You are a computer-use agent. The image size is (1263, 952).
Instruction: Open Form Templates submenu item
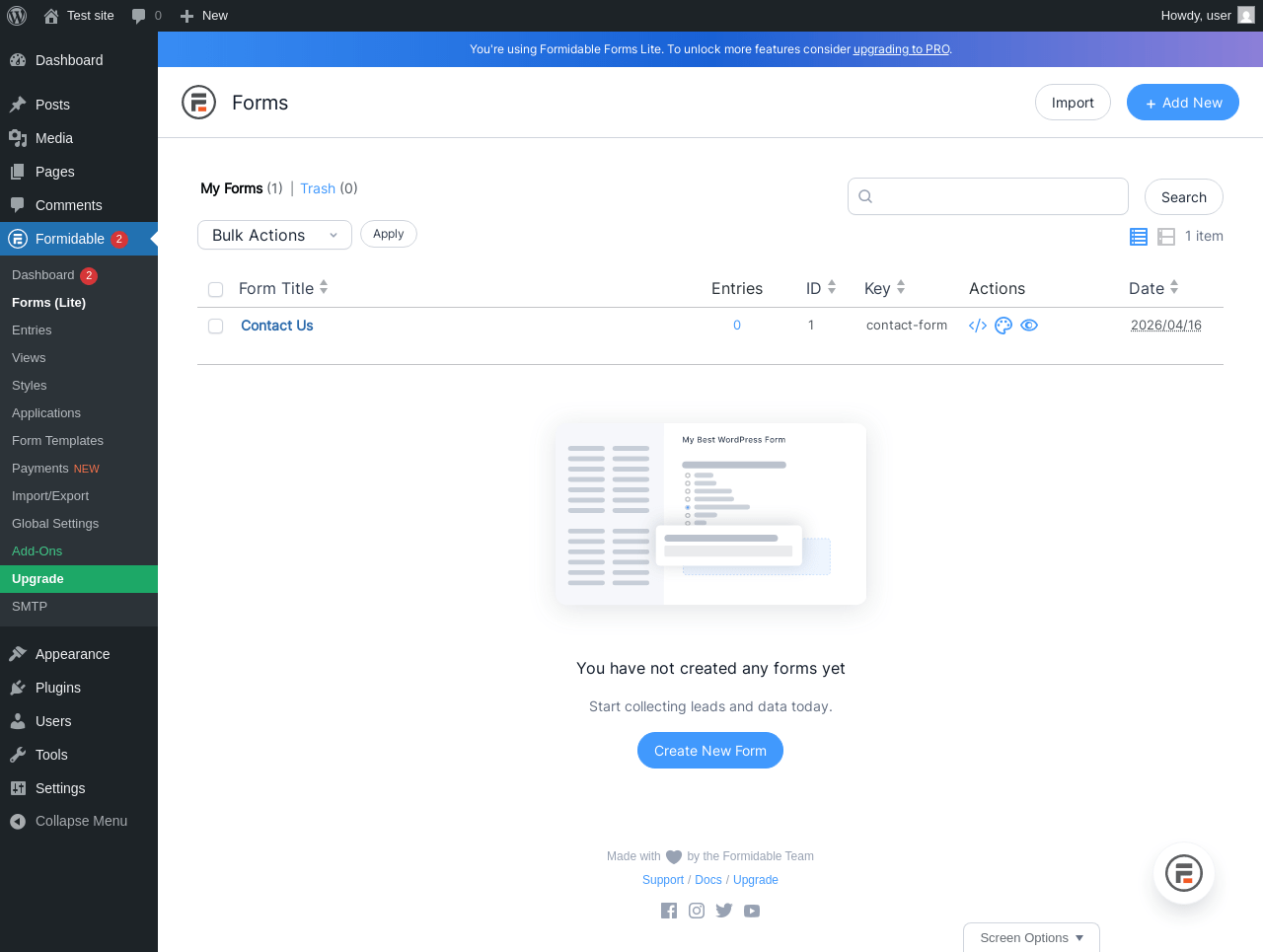[x=79, y=441]
